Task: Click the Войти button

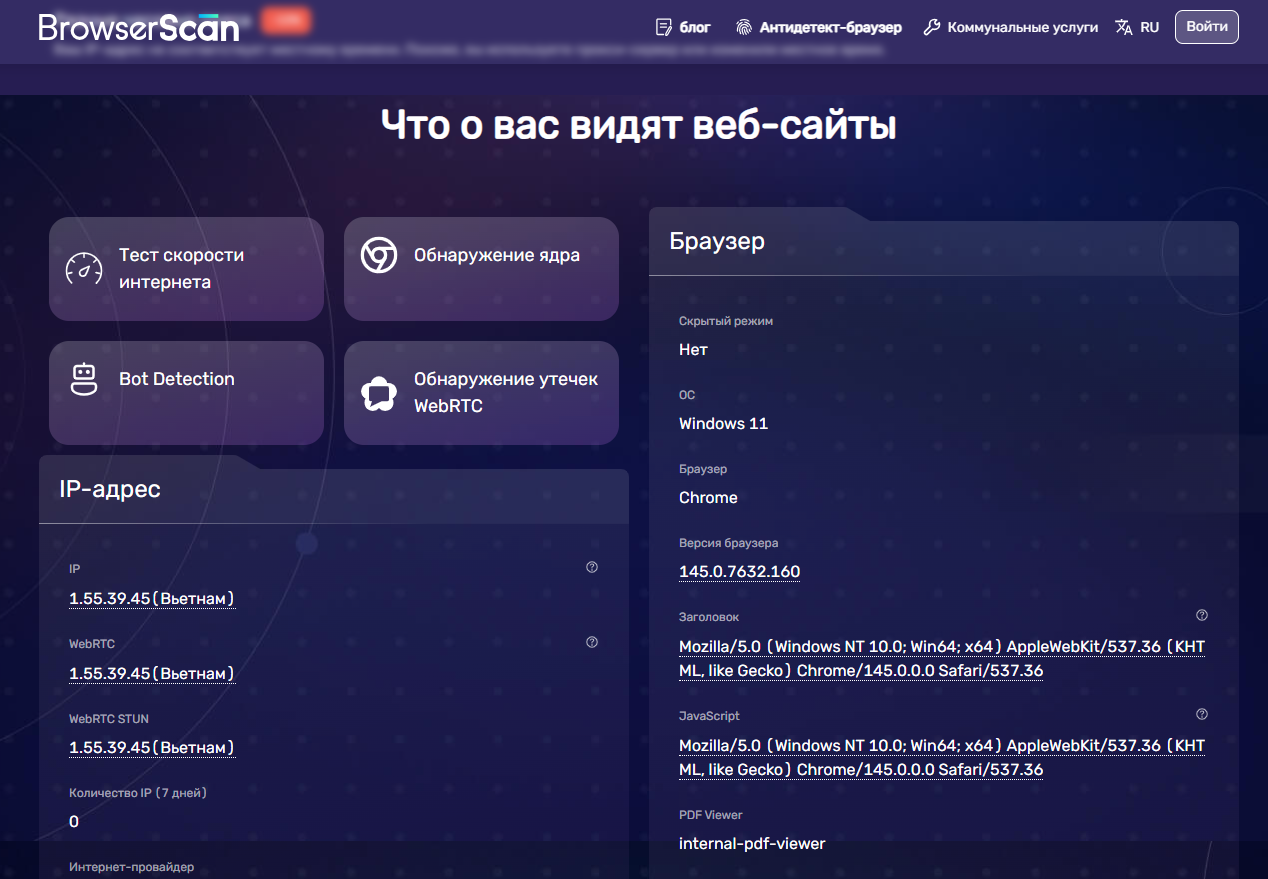Action: 1206,27
